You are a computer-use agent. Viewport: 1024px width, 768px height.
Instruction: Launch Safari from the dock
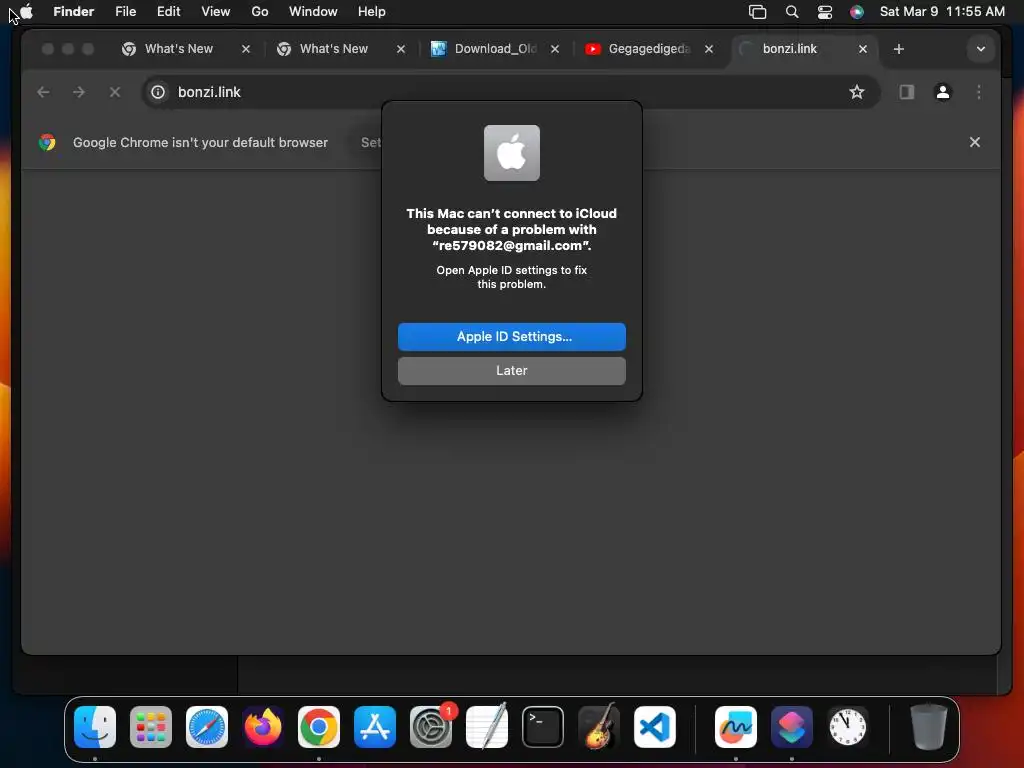coord(207,727)
